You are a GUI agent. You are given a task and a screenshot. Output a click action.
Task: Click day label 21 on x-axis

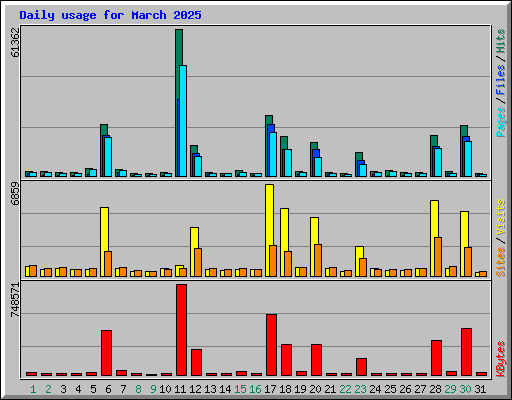[330, 389]
